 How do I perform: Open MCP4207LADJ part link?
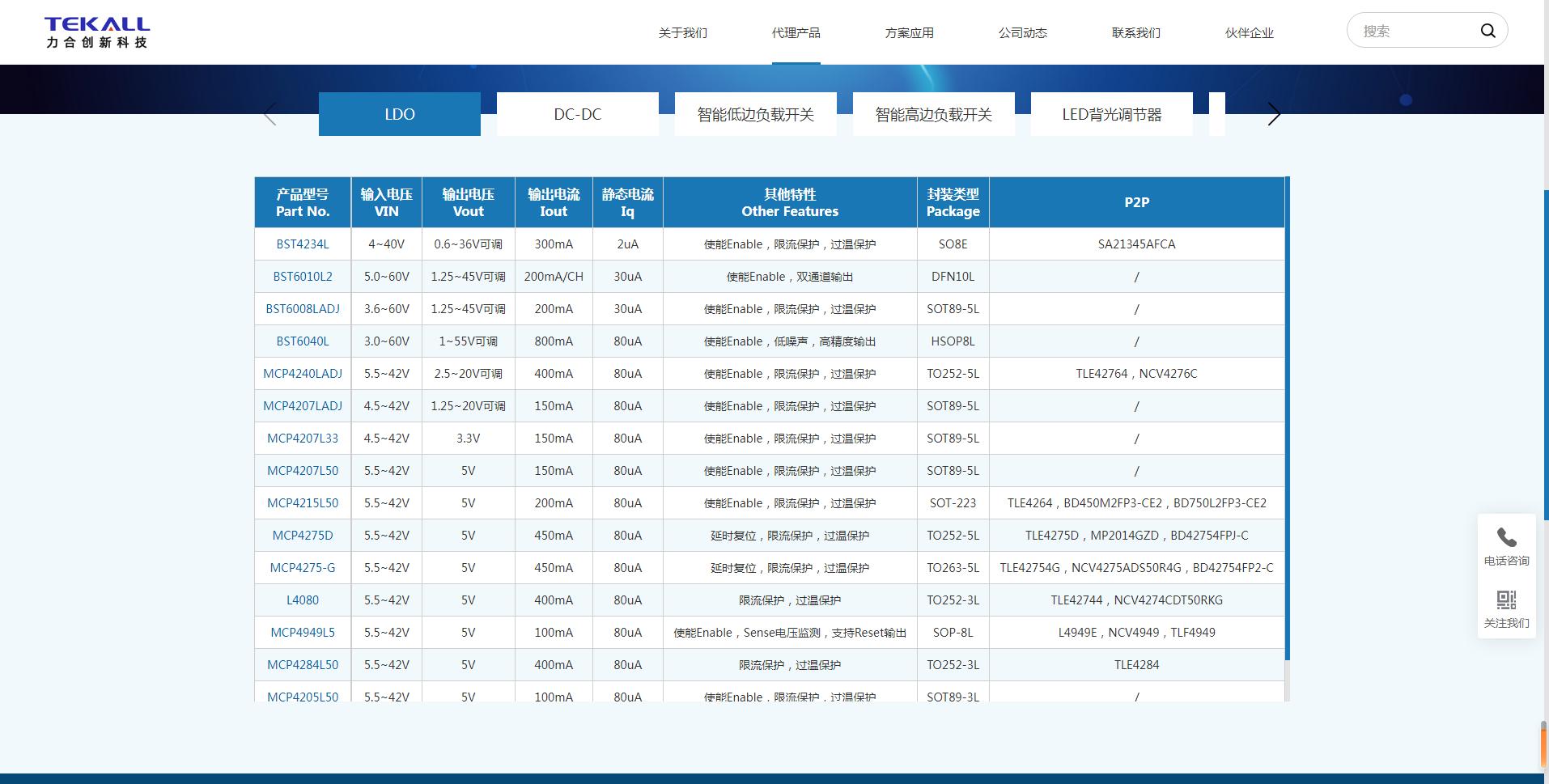point(303,405)
